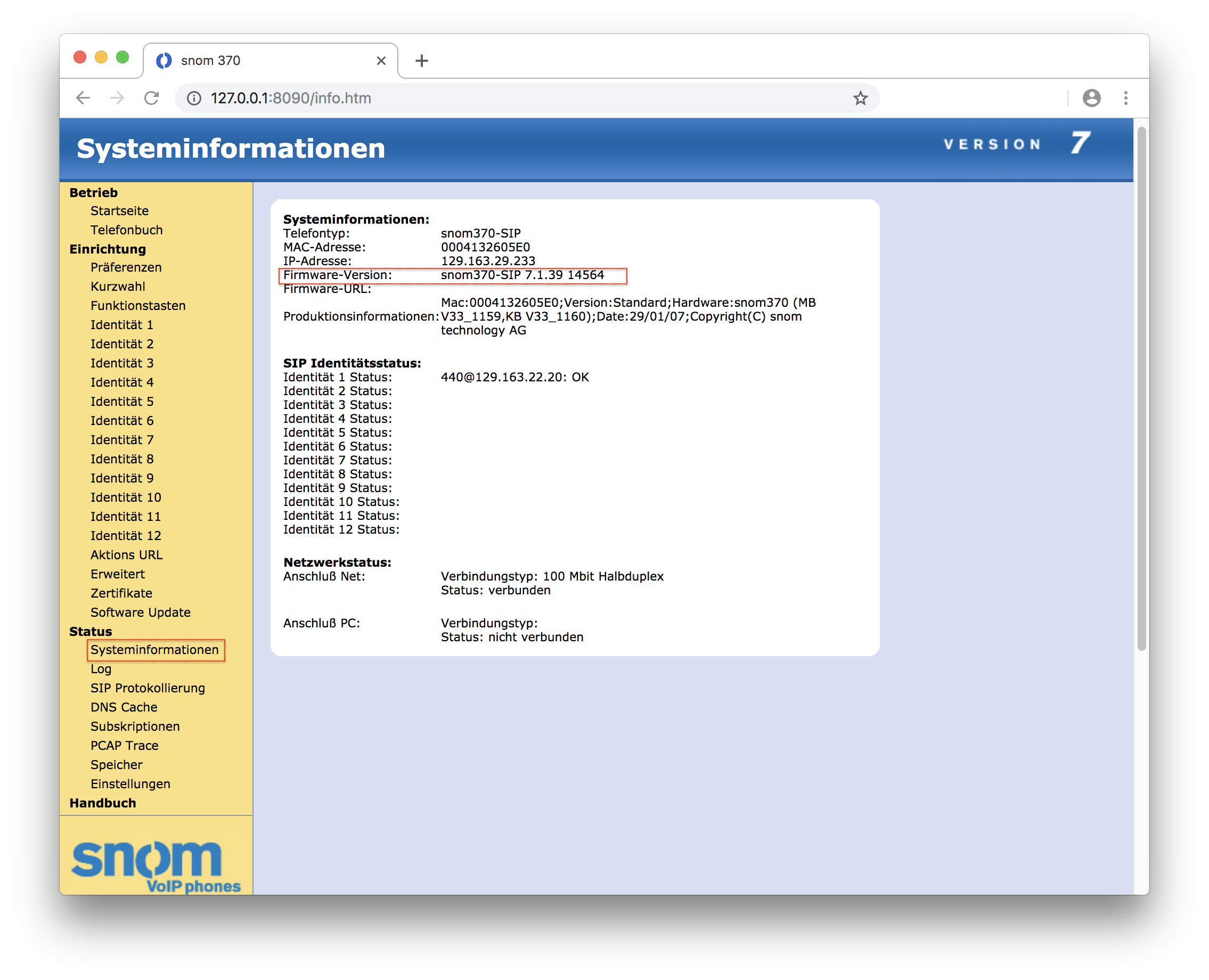View the DNS Cache page
Image resolution: width=1209 pixels, height=980 pixels.
click(124, 707)
